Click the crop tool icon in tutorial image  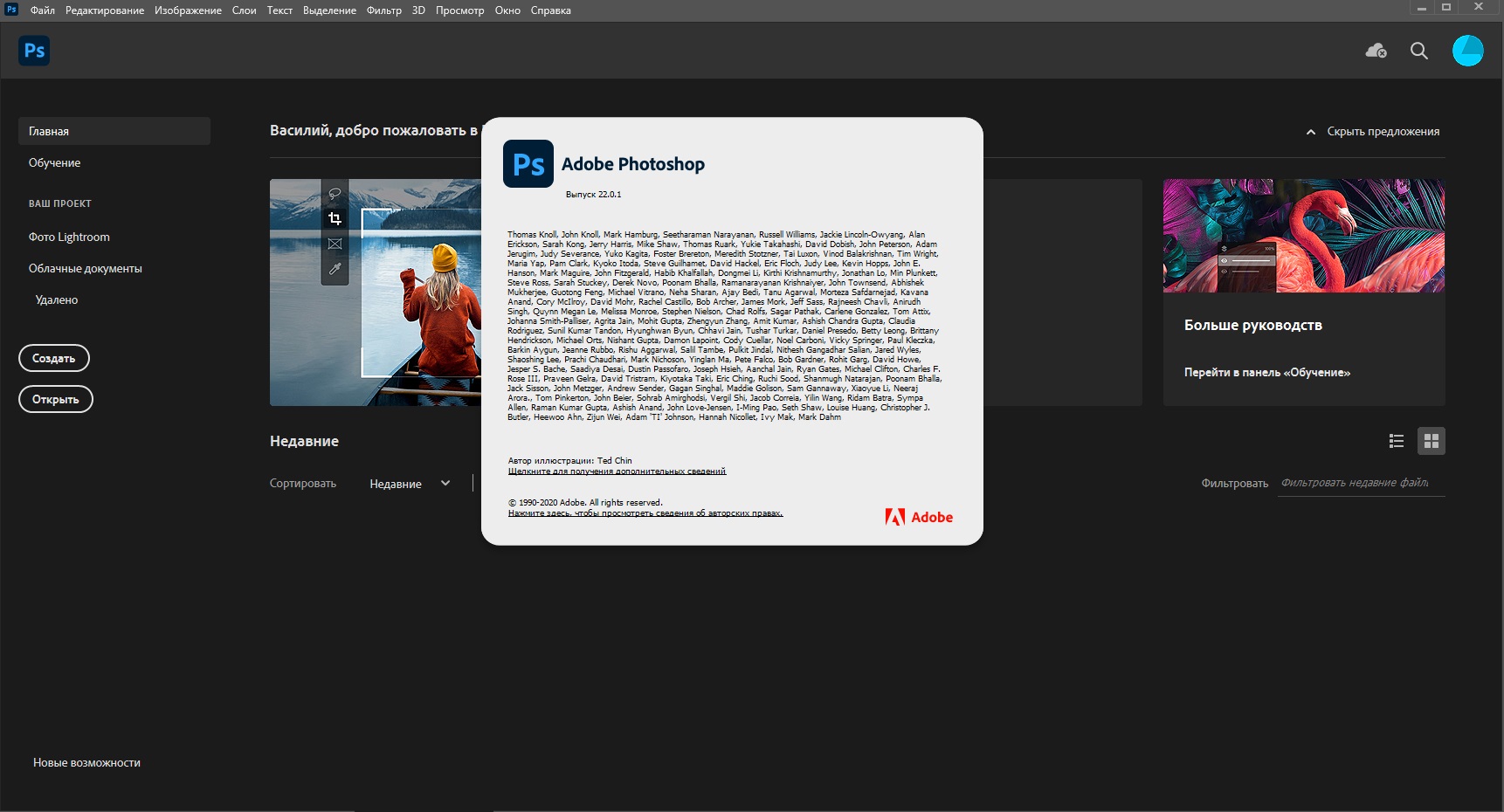click(335, 218)
